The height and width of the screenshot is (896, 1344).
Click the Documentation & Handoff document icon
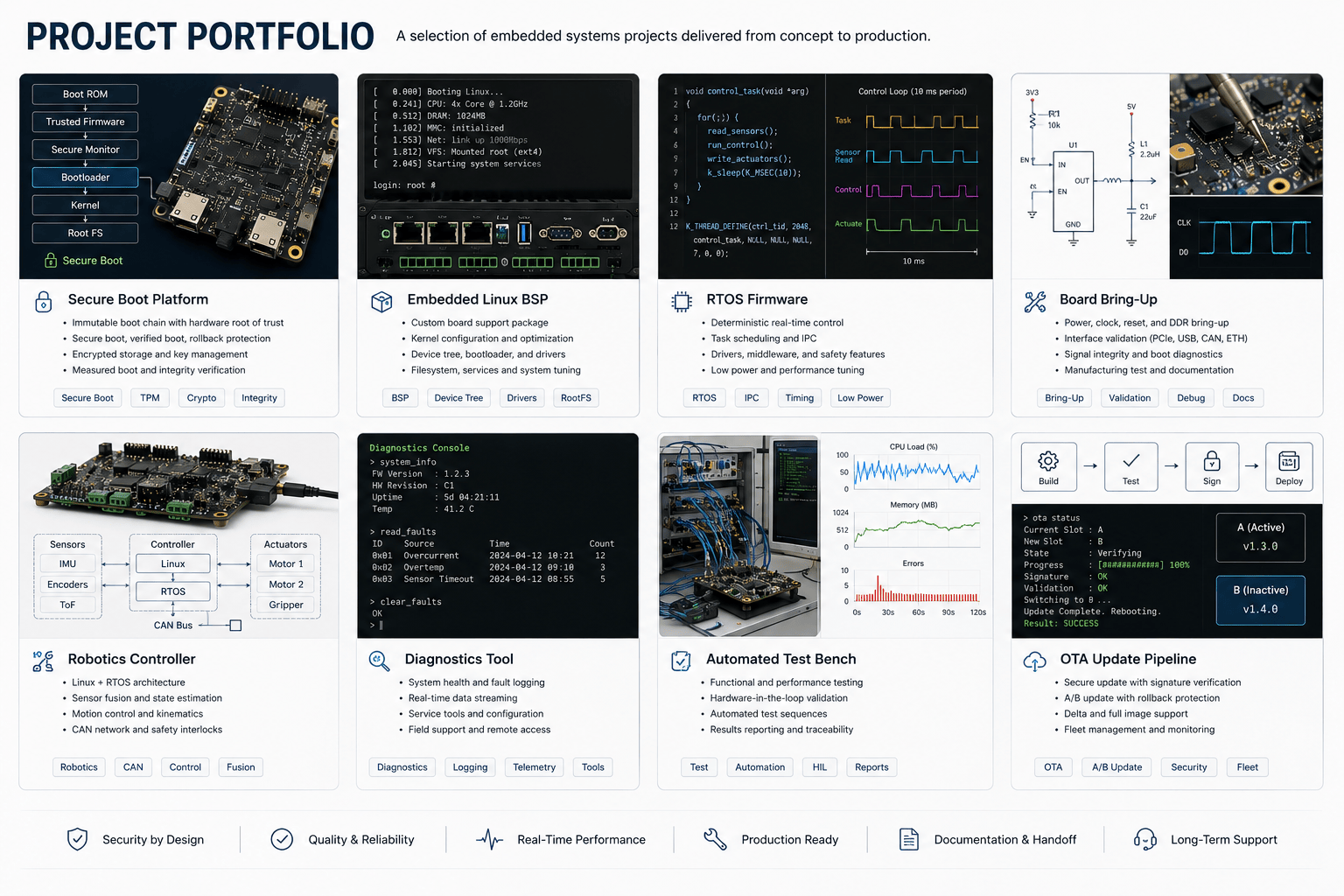point(909,839)
